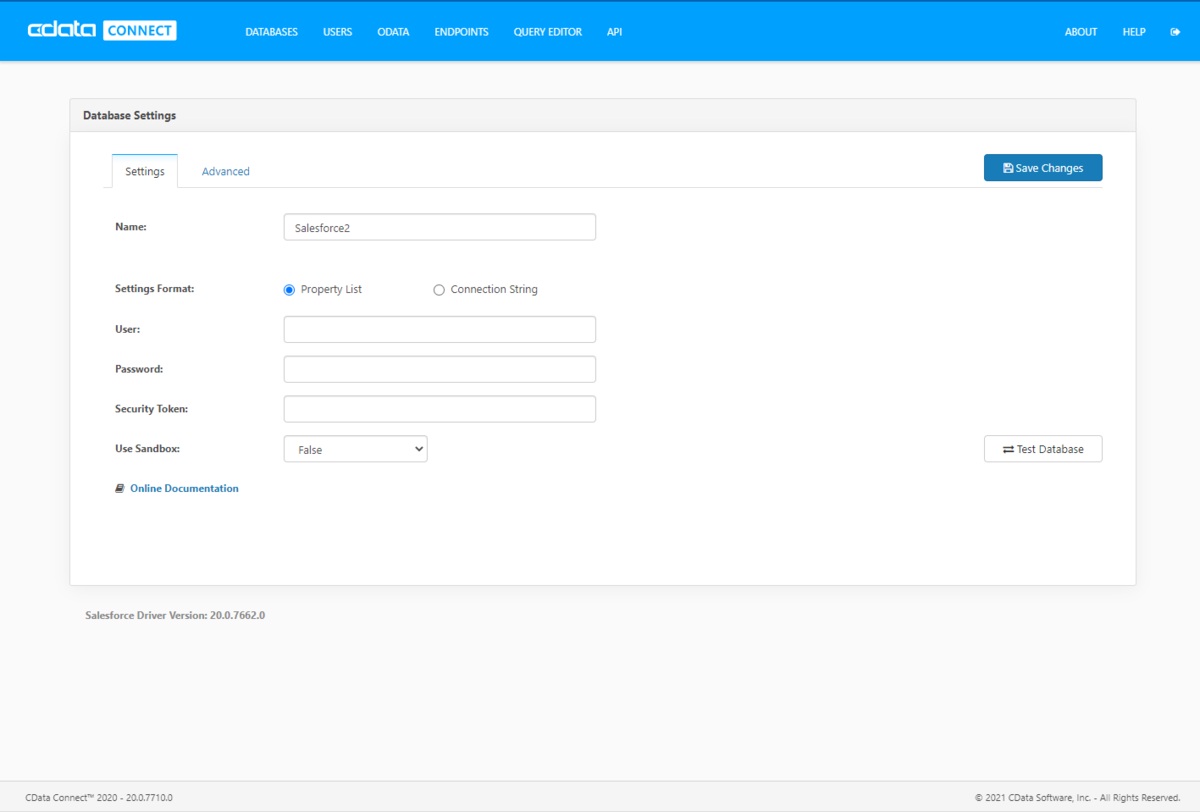Click the 2021 CData Software copyright text
The height and width of the screenshot is (812, 1200).
coord(1078,798)
